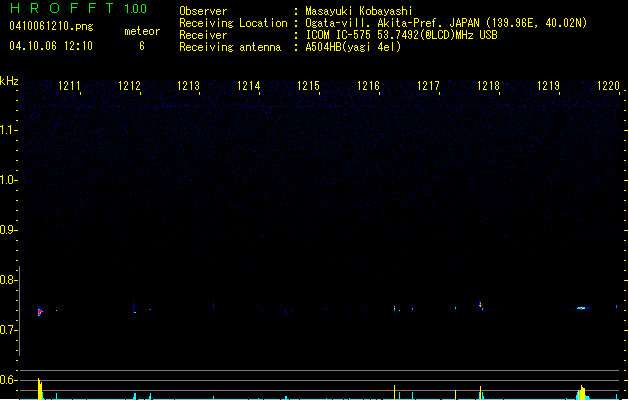The image size is (629, 400).
Task: Click the "Receiver" field label
Action: pos(203,35)
